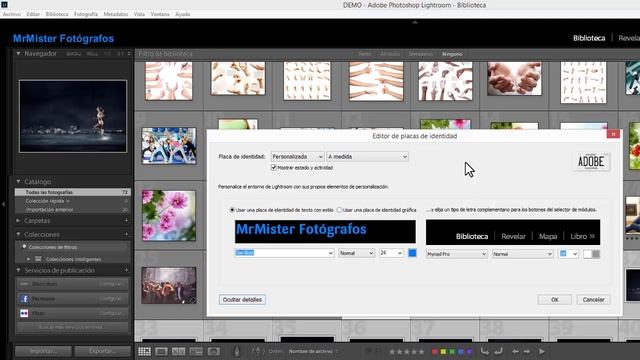Add a new folder with Carpetas plus

click(127, 220)
